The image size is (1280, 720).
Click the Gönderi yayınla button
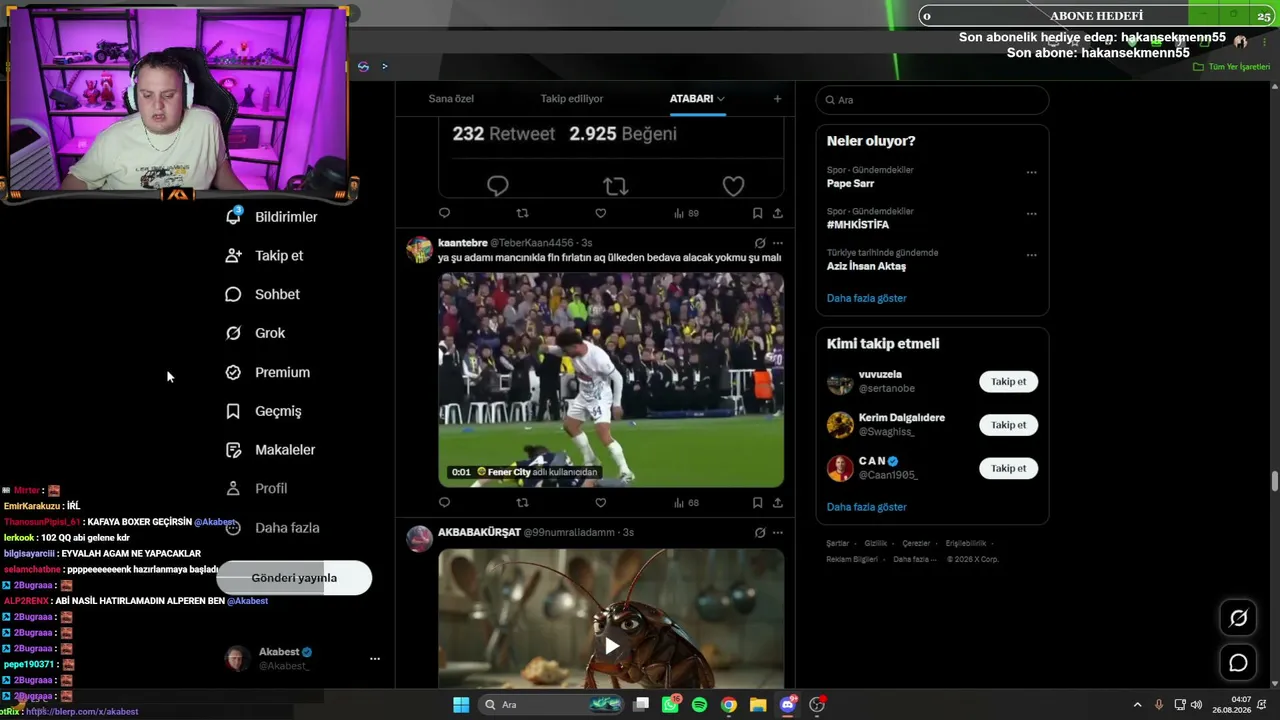(294, 578)
